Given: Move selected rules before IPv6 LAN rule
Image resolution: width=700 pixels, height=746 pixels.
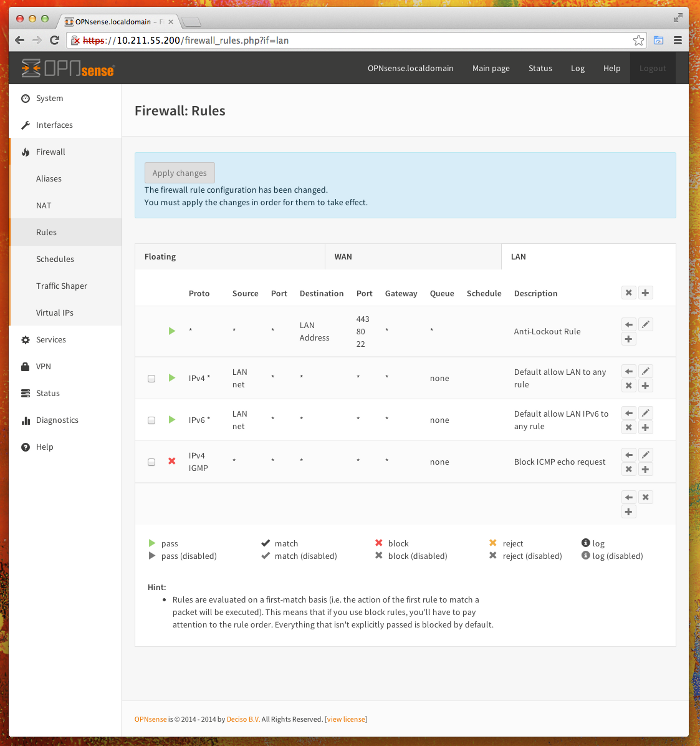Looking at the screenshot, I should click(629, 413).
